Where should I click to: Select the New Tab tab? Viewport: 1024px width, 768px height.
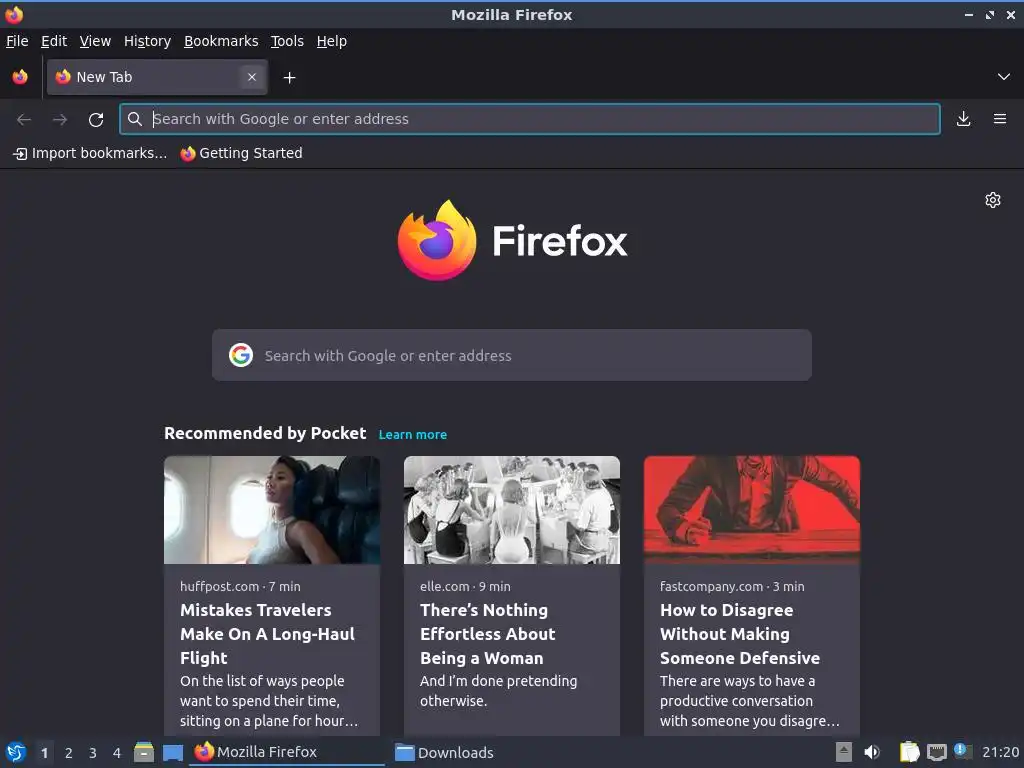(157, 77)
